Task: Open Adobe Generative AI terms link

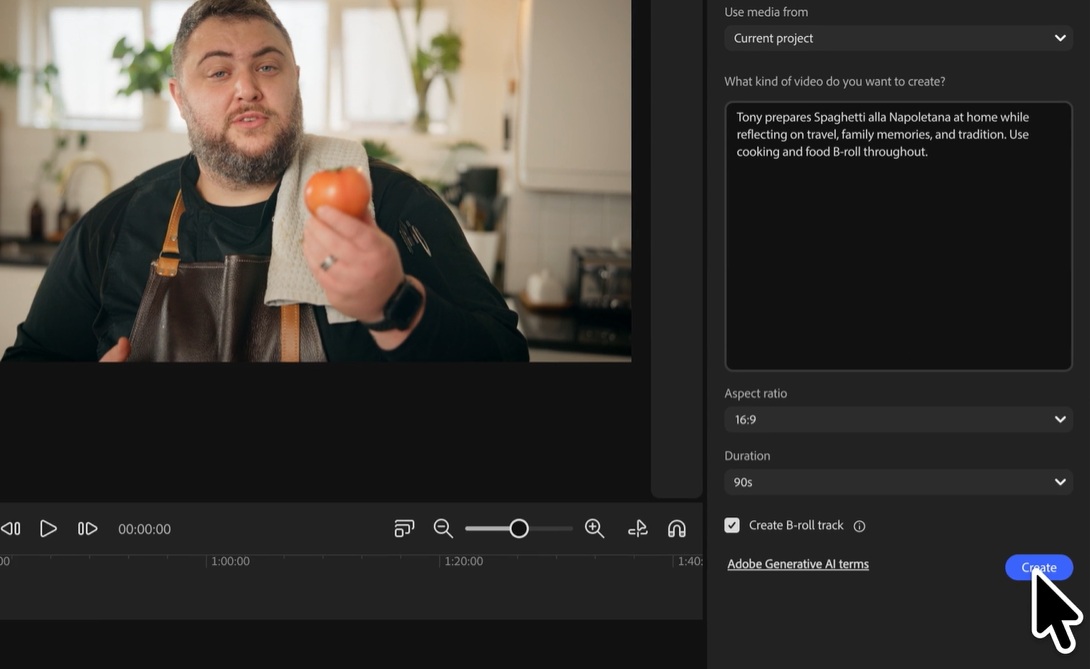Action: [x=798, y=563]
